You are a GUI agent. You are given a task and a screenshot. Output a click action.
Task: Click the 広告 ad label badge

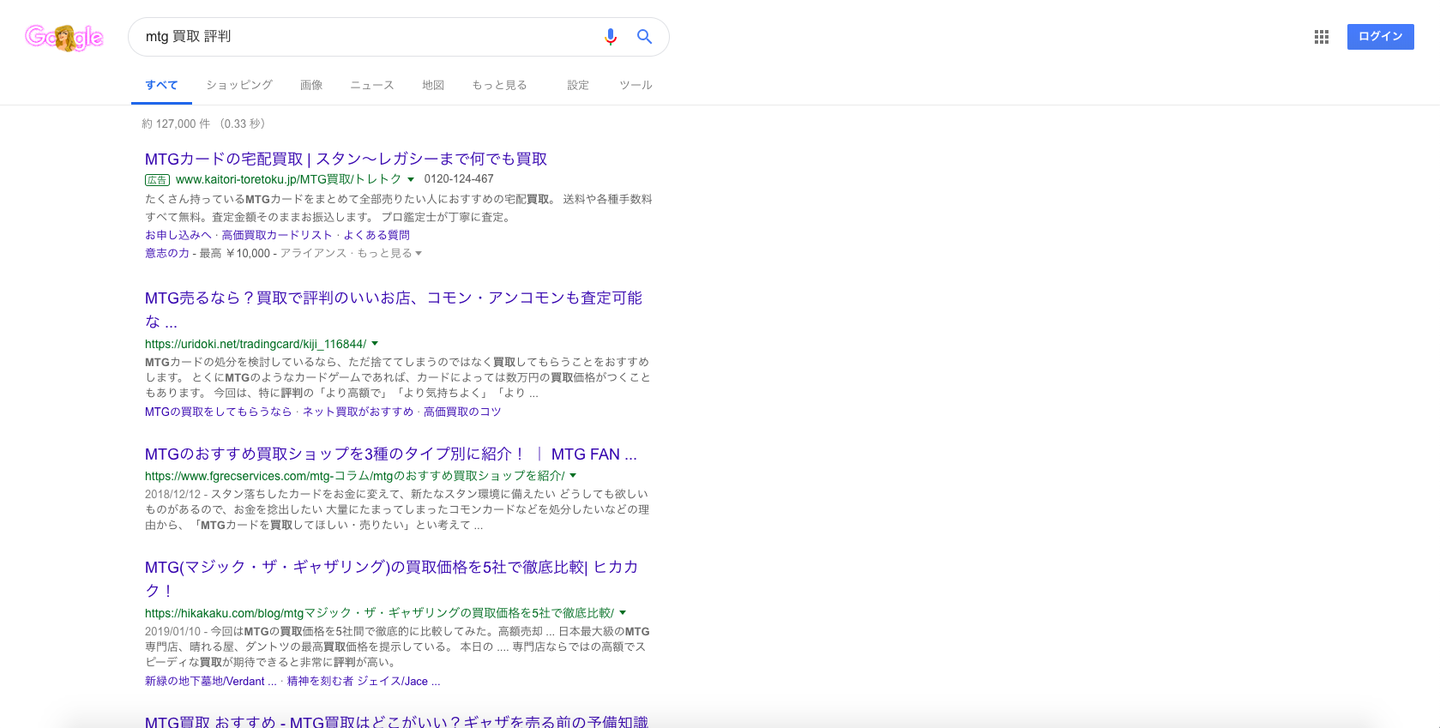[x=157, y=180]
